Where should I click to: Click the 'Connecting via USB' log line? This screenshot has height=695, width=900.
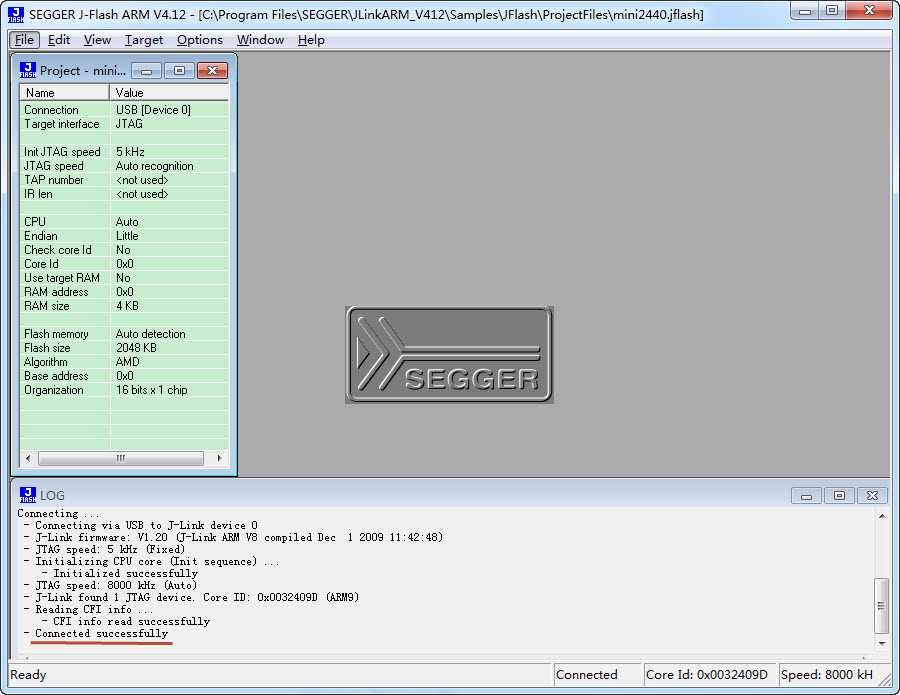pyautogui.click(x=146, y=525)
